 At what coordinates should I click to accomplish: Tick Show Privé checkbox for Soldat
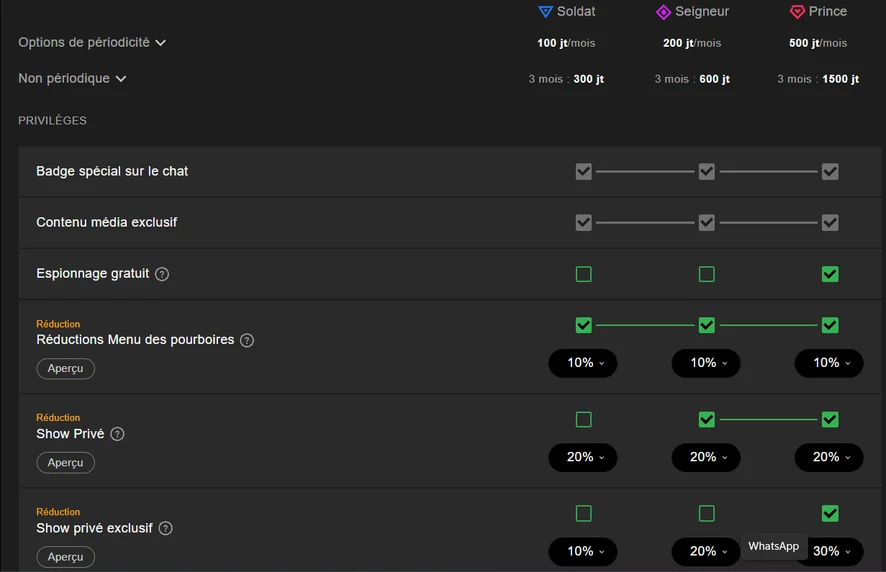coord(584,419)
